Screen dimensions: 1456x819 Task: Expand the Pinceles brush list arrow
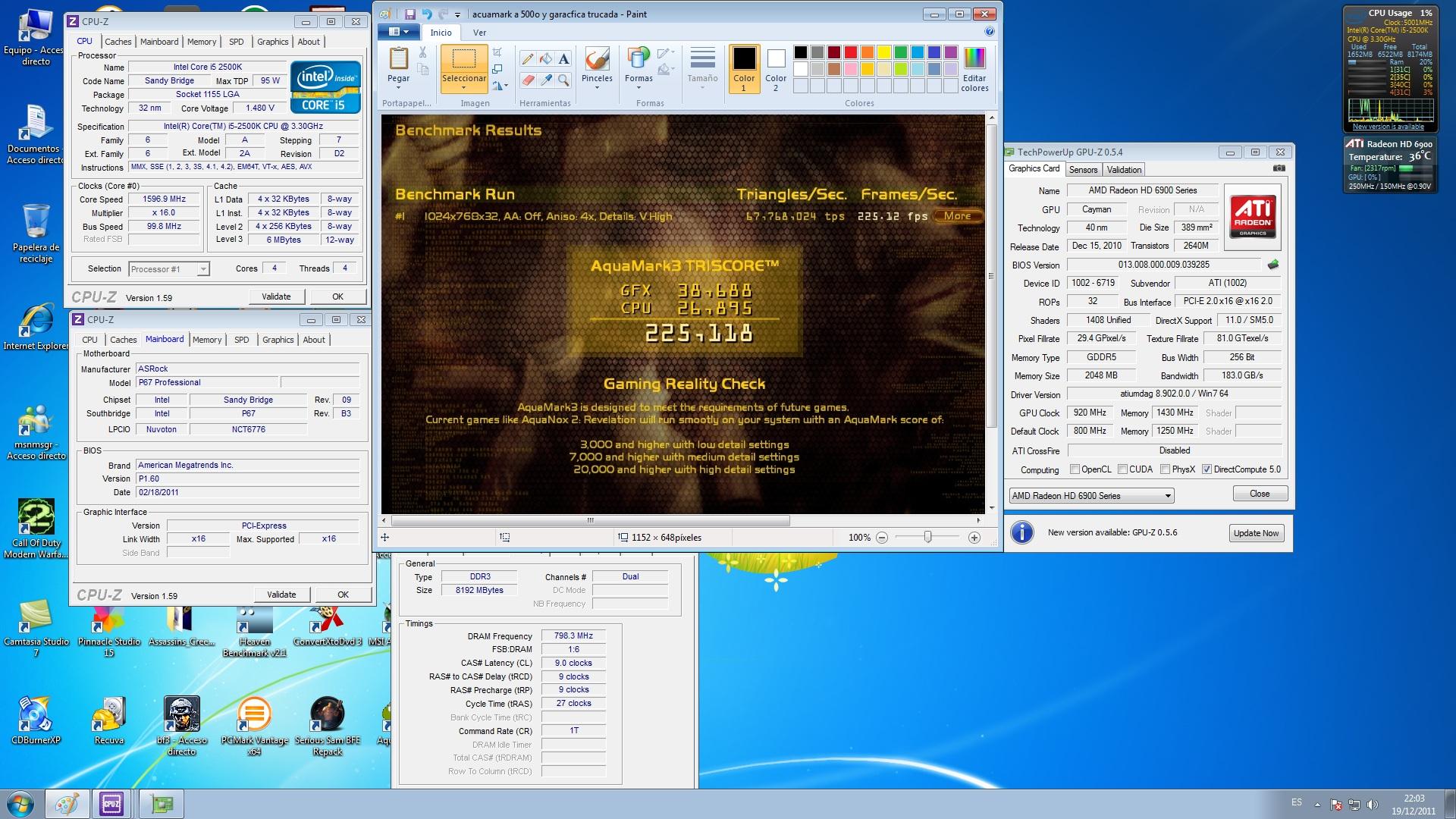(x=597, y=88)
